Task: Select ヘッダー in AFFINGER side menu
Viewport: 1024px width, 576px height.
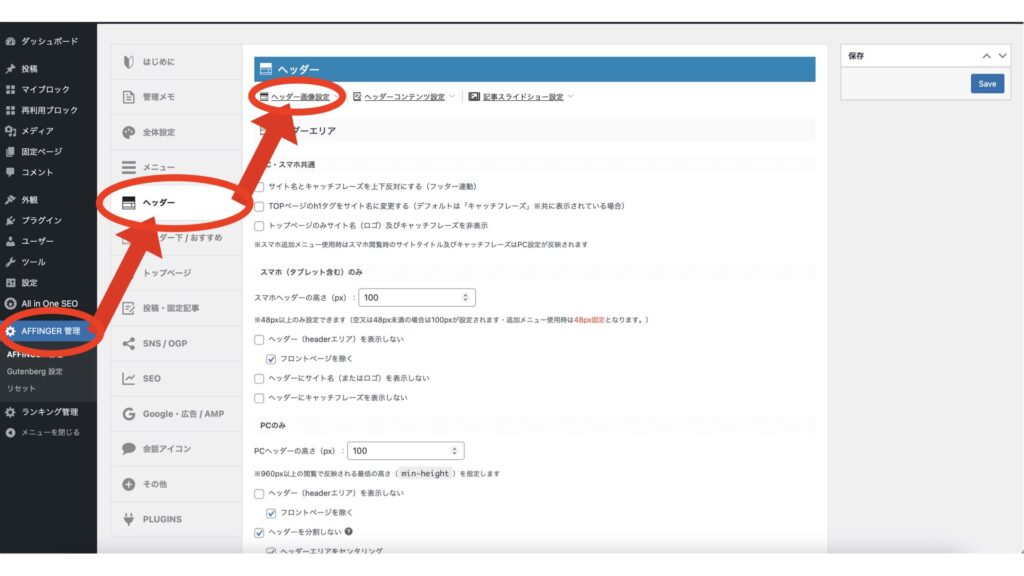Action: [x=176, y=202]
